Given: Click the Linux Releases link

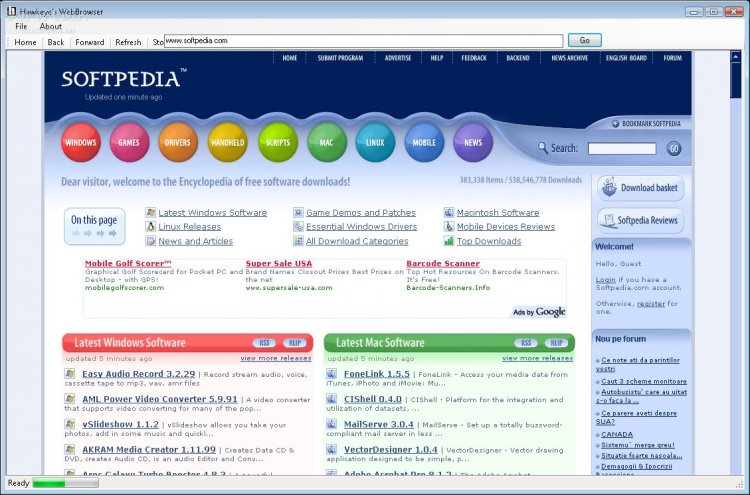Looking at the screenshot, I should coord(189,227).
